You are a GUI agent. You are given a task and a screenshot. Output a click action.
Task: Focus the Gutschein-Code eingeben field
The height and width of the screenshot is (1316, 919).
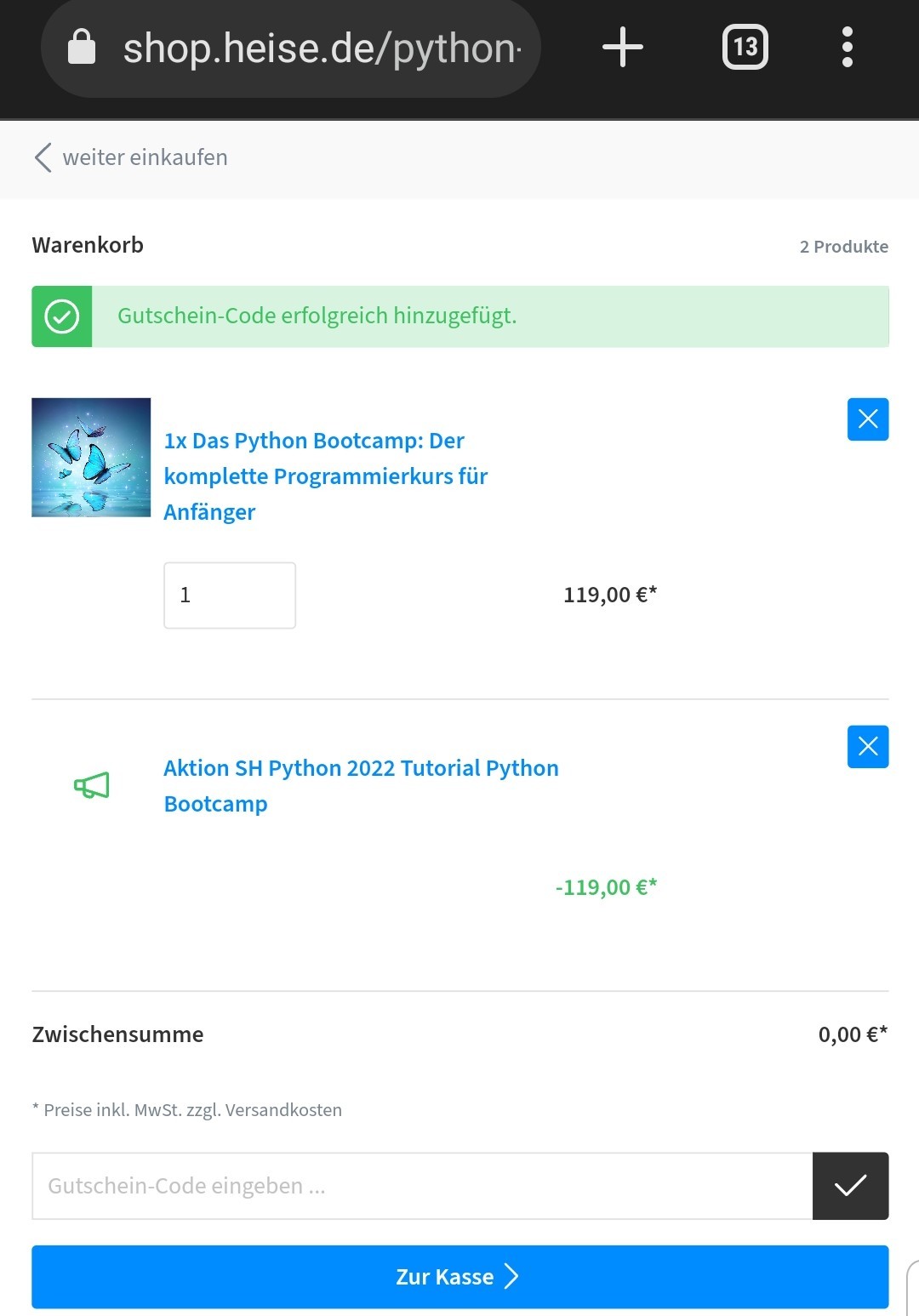coord(422,1186)
